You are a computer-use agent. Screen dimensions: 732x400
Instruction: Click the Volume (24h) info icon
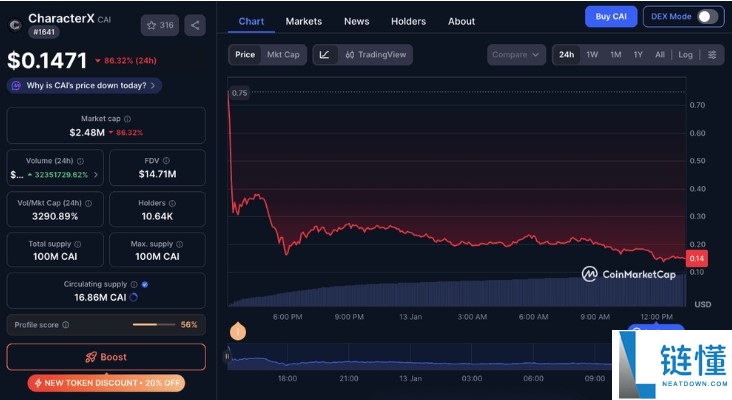click(80, 161)
